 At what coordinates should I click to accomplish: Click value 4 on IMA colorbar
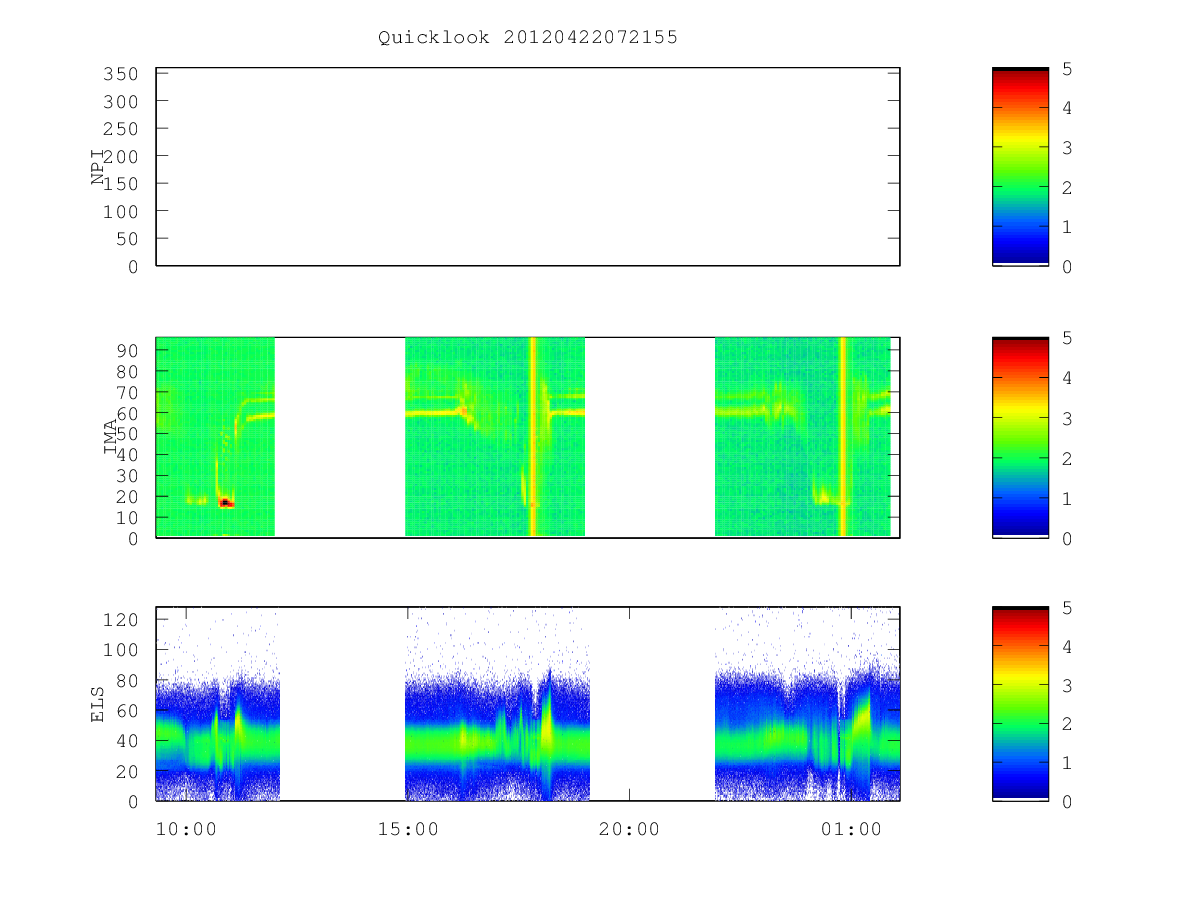pos(1067,379)
